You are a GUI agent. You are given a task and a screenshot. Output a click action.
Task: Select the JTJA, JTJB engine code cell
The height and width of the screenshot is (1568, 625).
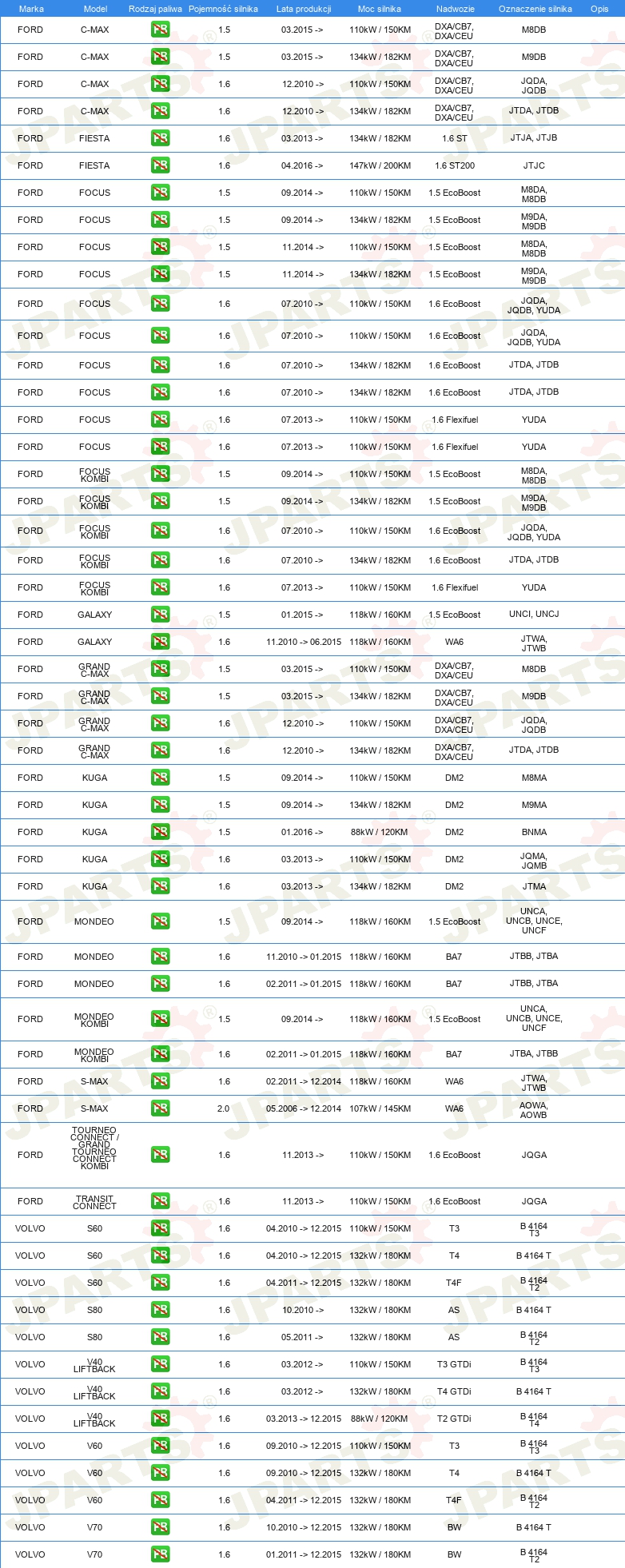[x=534, y=138]
